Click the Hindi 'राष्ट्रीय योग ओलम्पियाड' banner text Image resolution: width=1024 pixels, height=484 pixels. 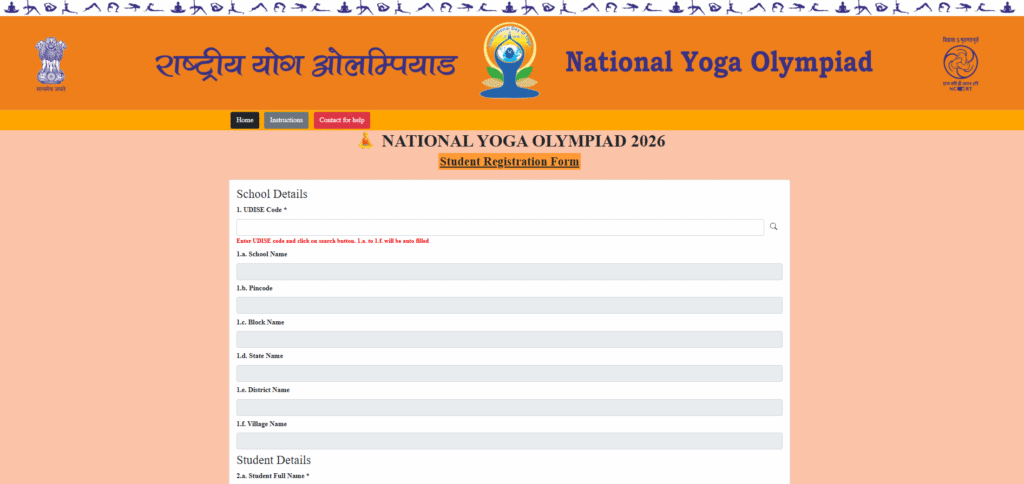pos(306,64)
